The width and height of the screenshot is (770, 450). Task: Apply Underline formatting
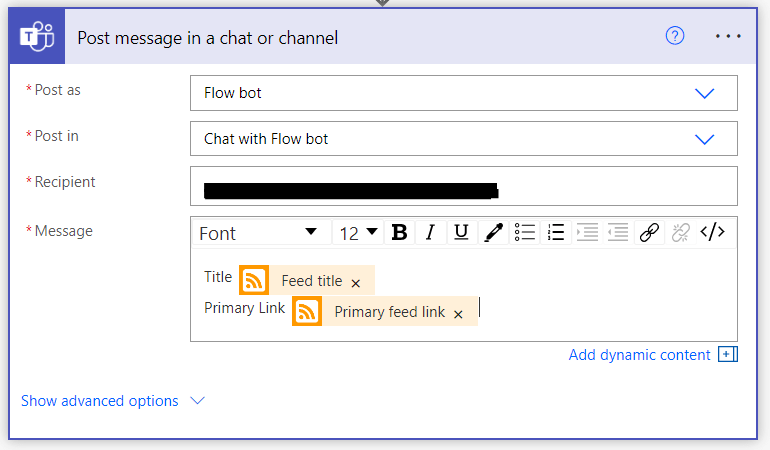461,233
